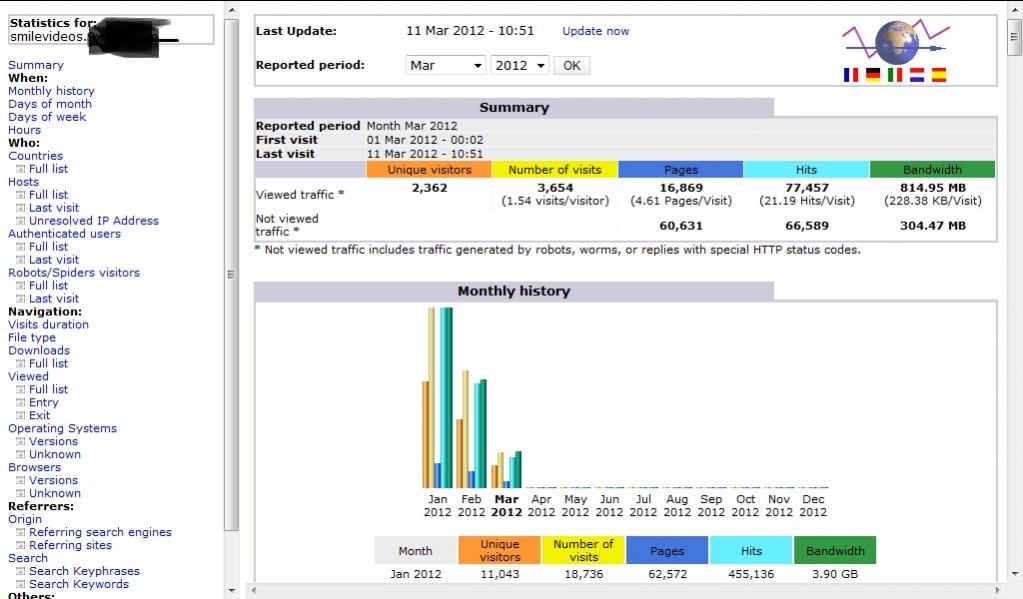Viewport: 1023px width, 599px height.
Task: Click the Full list link under Countries
Action: [48, 169]
